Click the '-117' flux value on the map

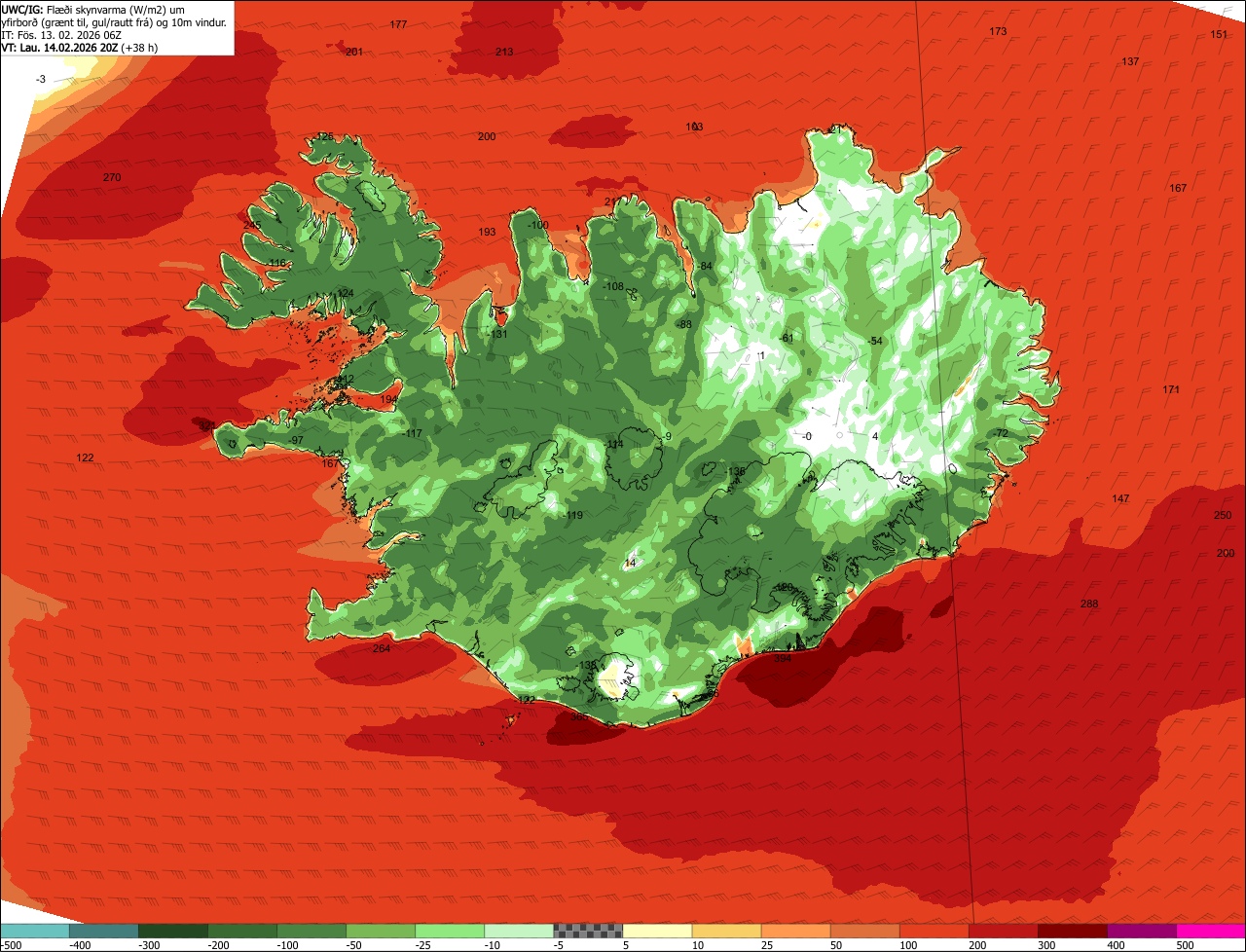tap(413, 433)
